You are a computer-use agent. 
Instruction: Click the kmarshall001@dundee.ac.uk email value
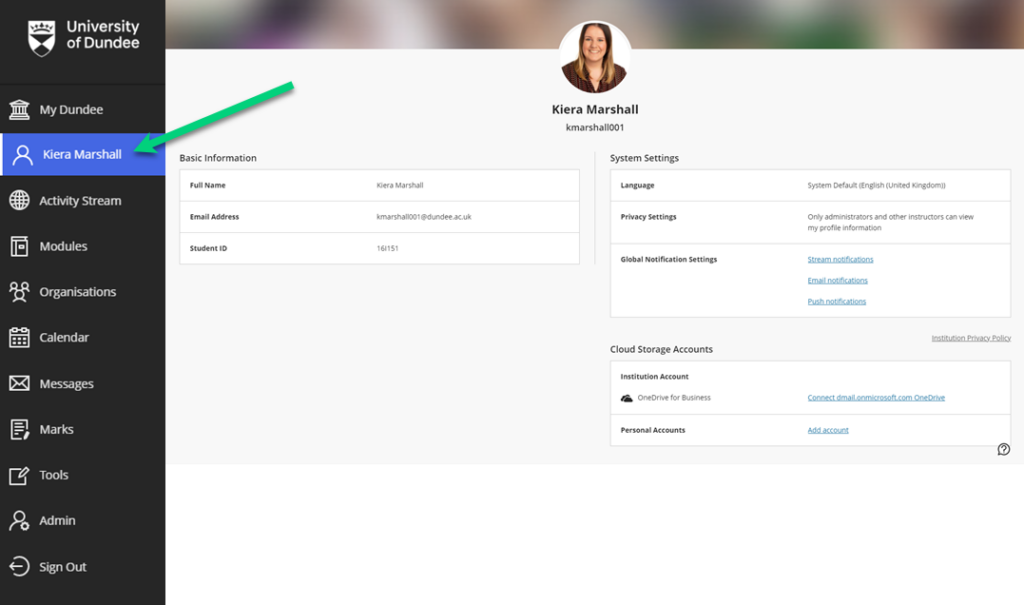pos(424,217)
